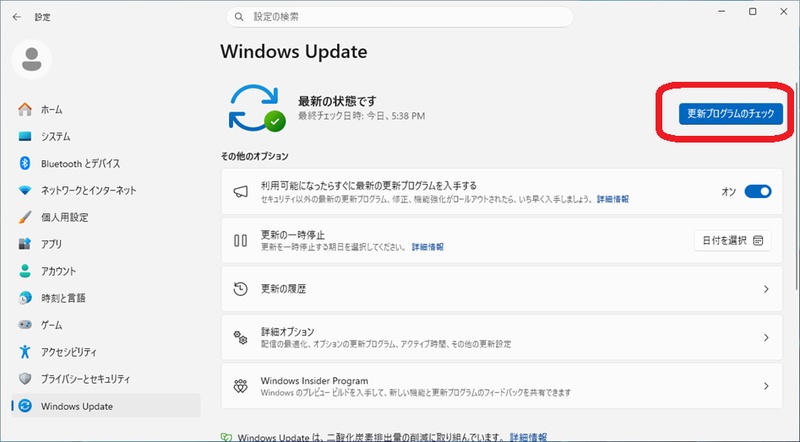The image size is (800, 442).
Task: Open アクセシビリティ in sidebar
Action: 106,352
